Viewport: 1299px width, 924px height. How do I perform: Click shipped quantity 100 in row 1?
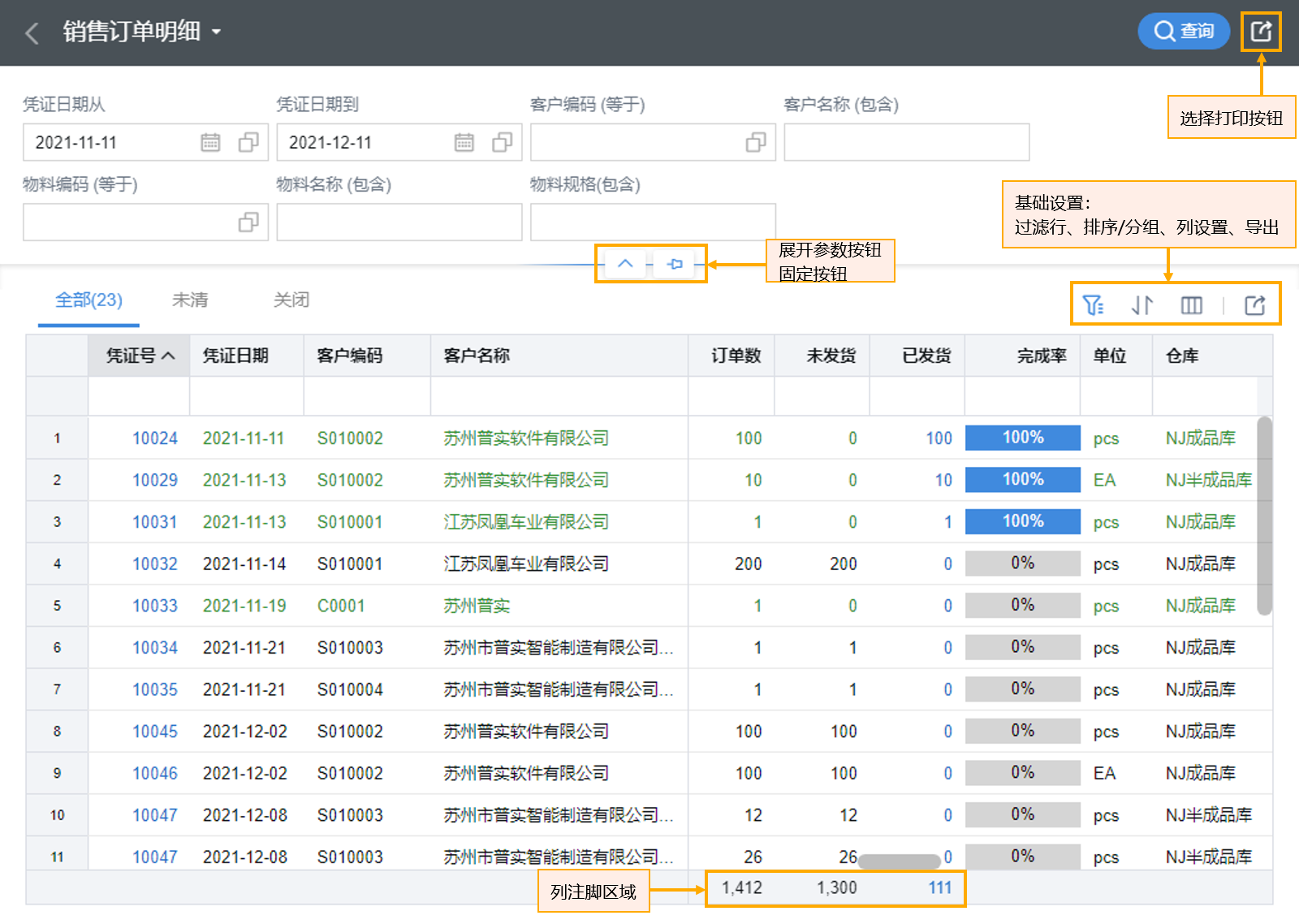pyautogui.click(x=939, y=438)
